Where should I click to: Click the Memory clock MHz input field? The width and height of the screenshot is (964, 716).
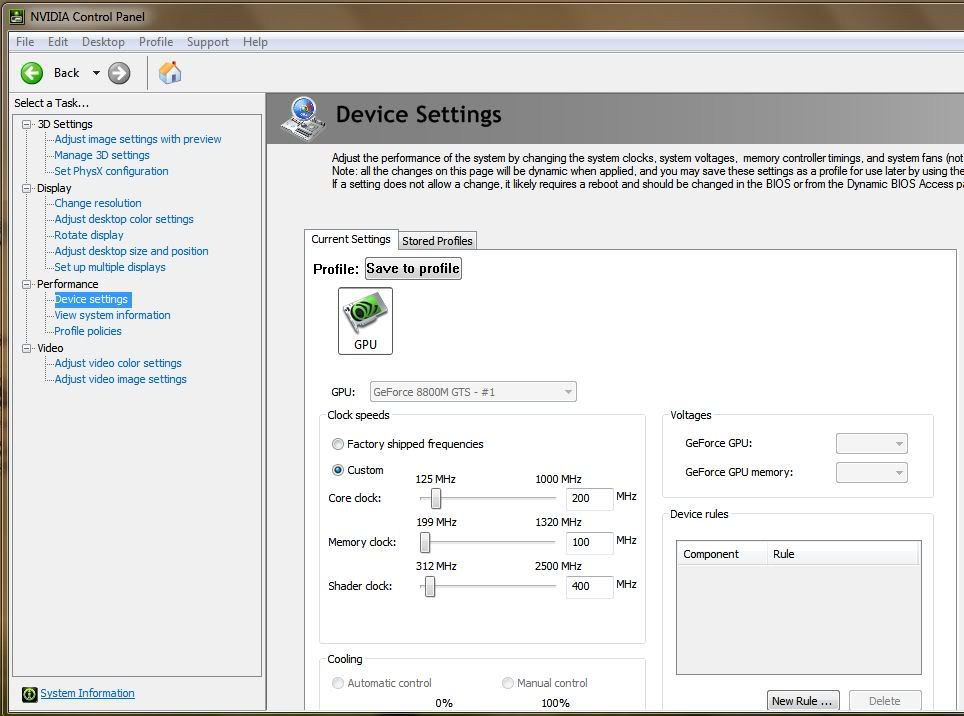[x=589, y=543]
